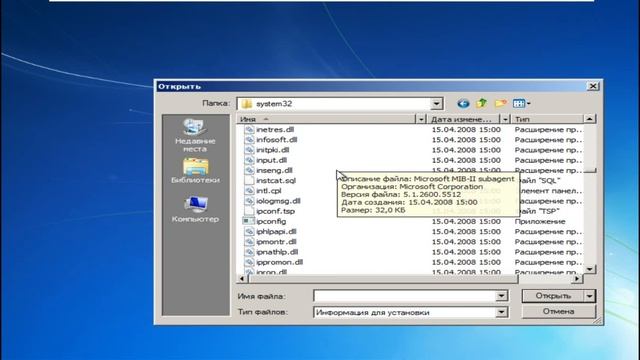Click the vertical scrollbar down arrow
This screenshot has width=640, height=360.
coord(589,269)
